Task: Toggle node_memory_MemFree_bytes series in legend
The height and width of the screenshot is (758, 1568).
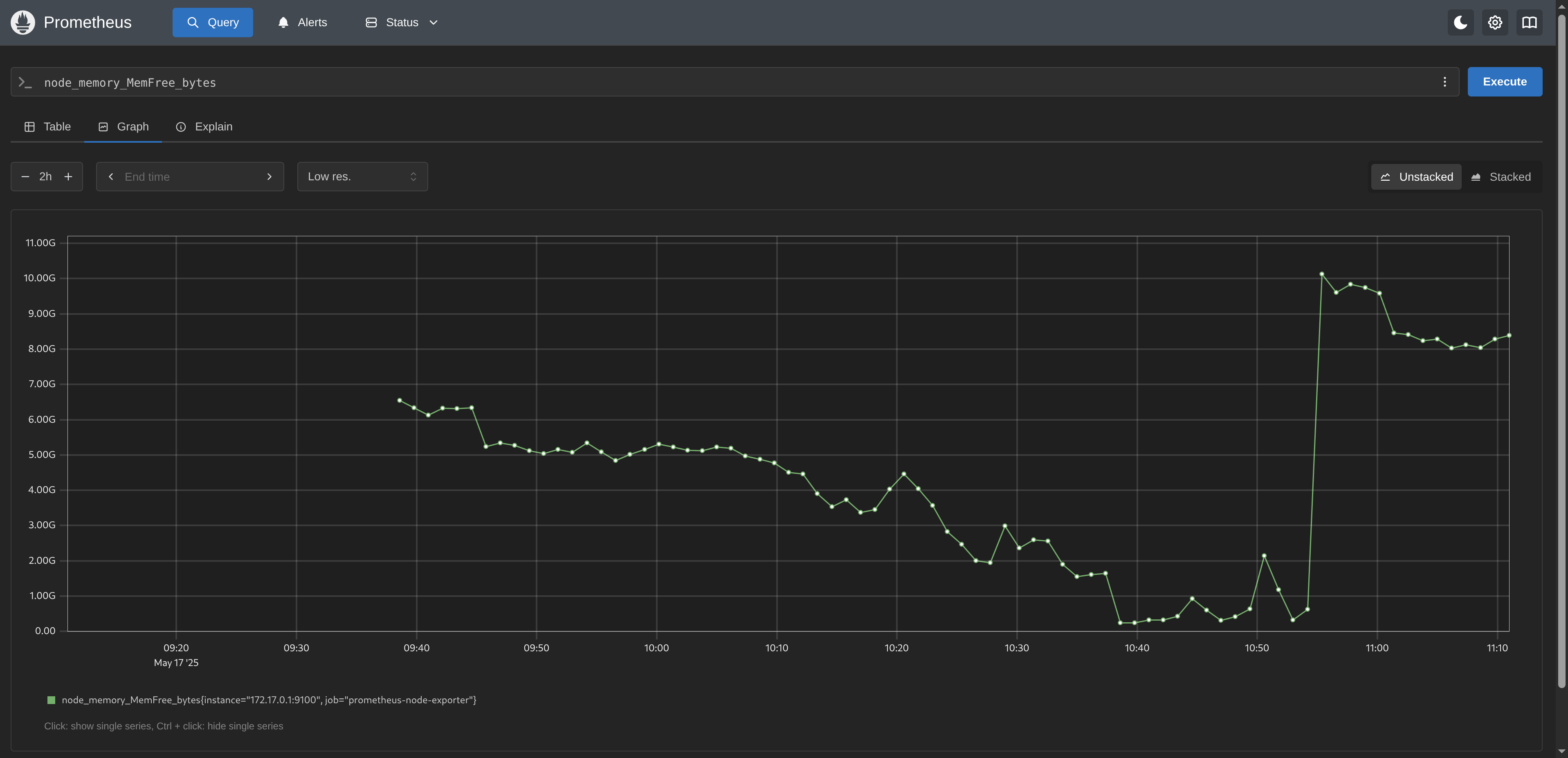Action: pos(268,700)
